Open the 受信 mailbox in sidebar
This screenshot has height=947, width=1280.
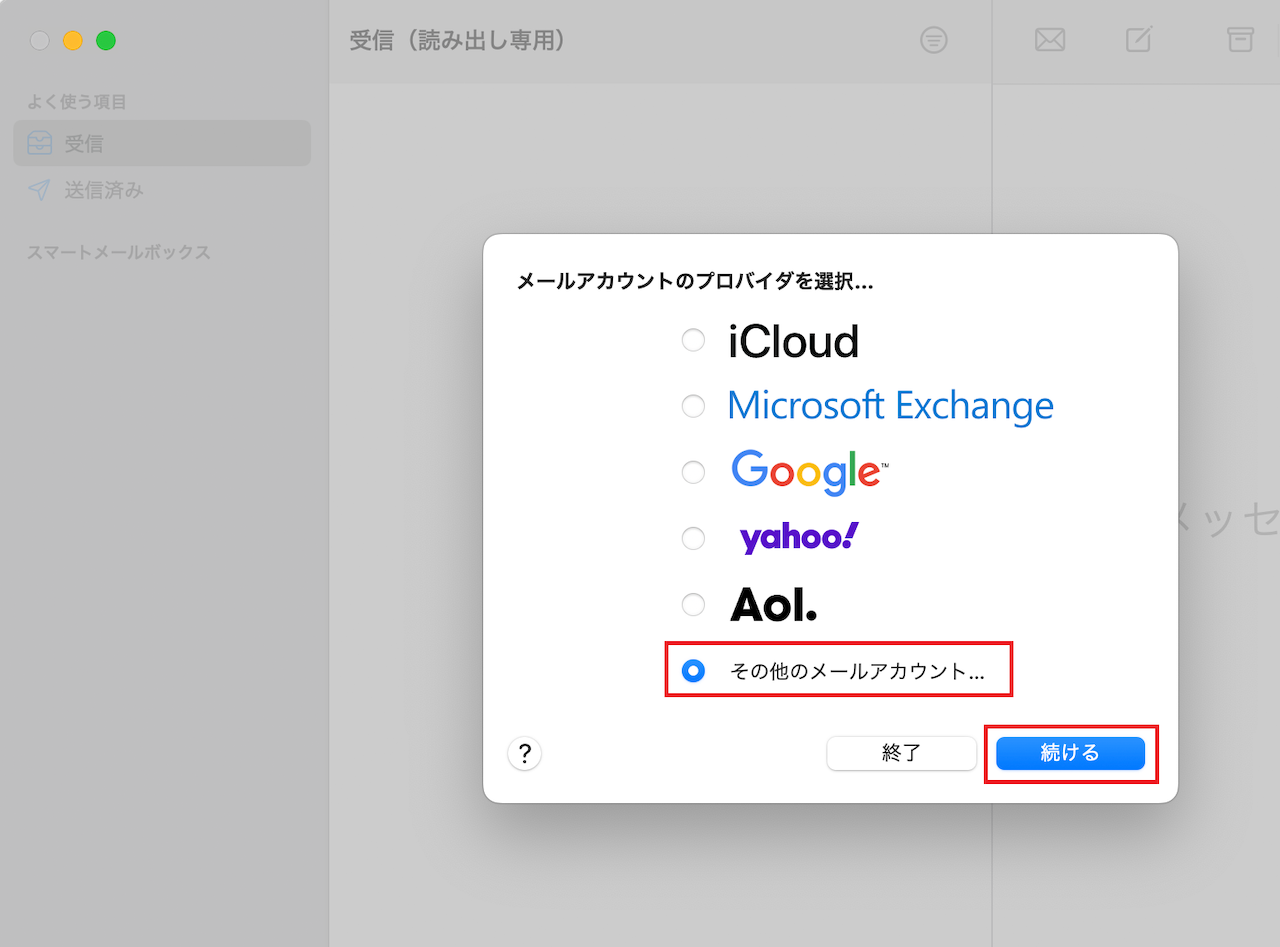162,143
